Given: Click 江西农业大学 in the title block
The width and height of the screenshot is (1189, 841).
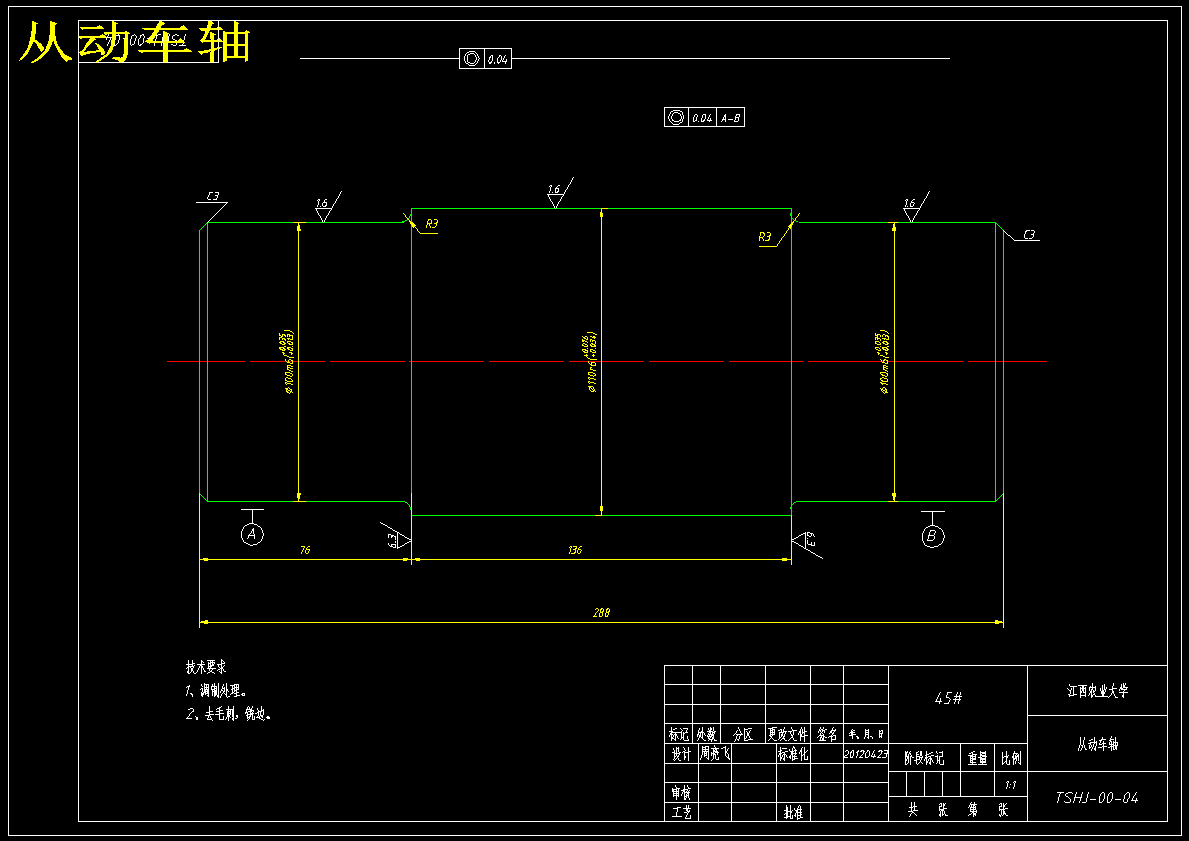Looking at the screenshot, I should (1097, 691).
